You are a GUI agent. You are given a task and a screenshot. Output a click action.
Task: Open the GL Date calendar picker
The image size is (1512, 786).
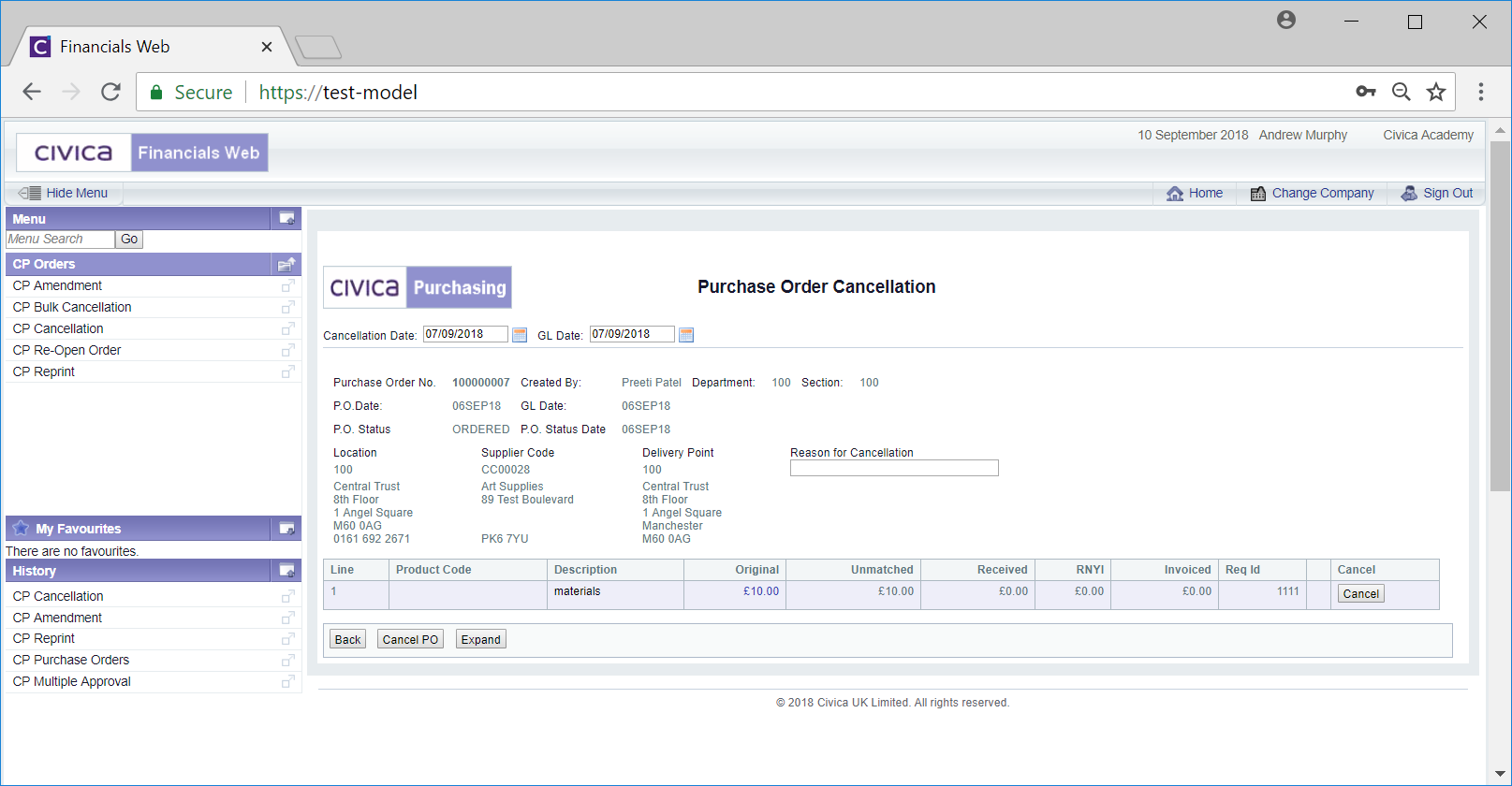pyautogui.click(x=686, y=335)
